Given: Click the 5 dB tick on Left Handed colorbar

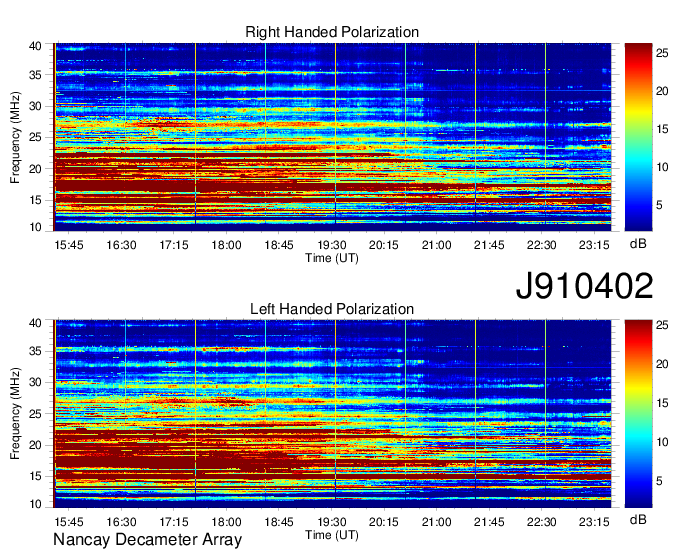Looking at the screenshot, I should (659, 480).
